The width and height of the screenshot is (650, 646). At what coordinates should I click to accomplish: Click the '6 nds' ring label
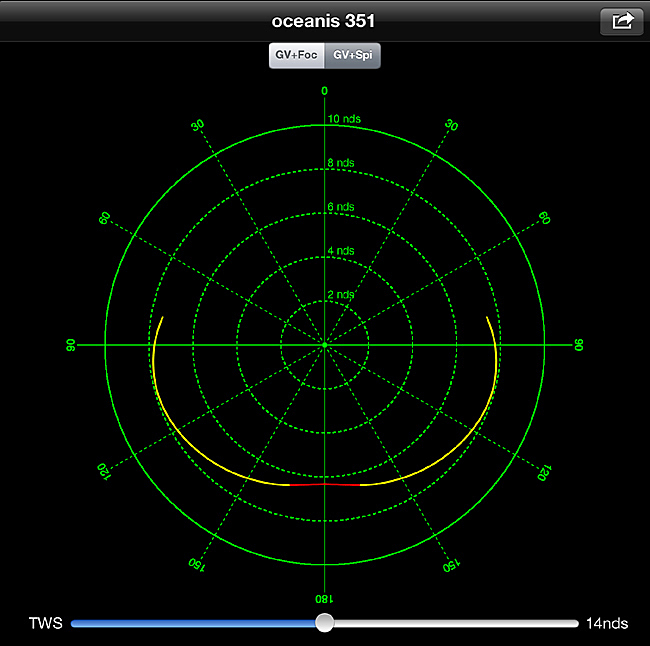pyautogui.click(x=341, y=207)
